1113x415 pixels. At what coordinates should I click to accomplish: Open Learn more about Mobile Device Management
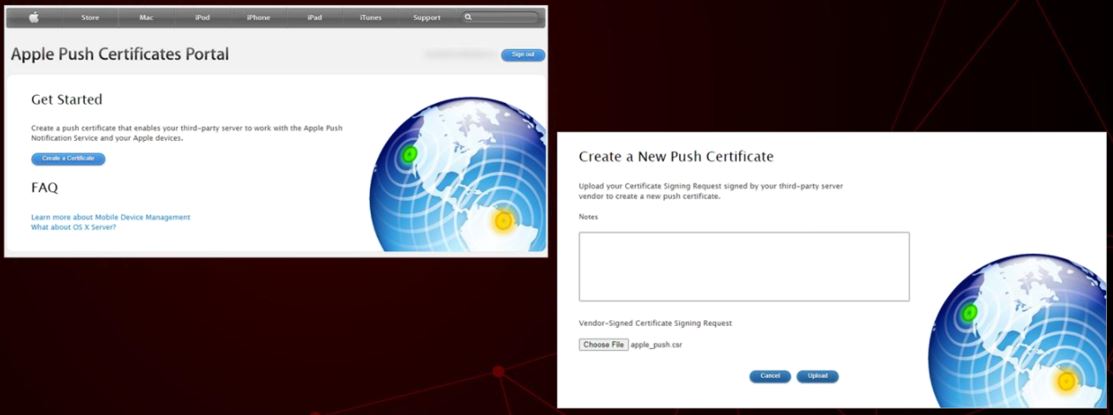(110, 217)
